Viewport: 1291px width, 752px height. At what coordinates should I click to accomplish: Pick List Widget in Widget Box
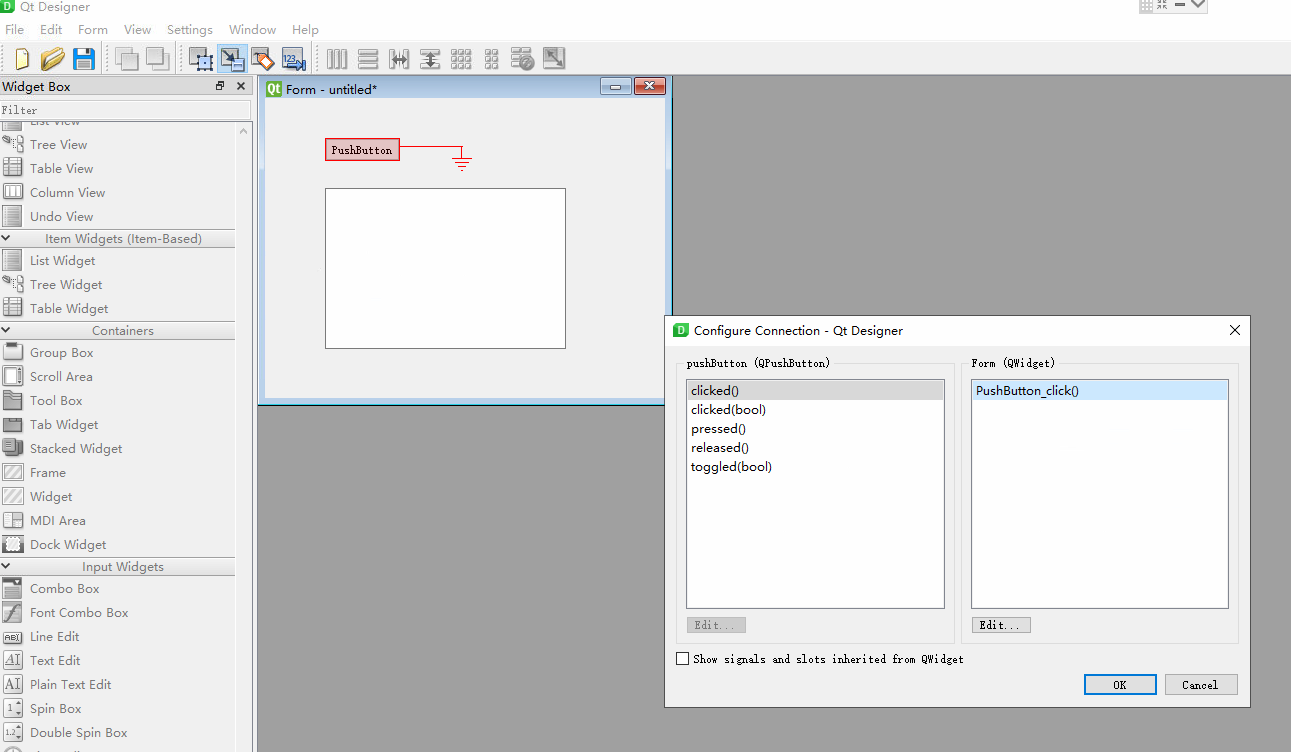tap(62, 261)
